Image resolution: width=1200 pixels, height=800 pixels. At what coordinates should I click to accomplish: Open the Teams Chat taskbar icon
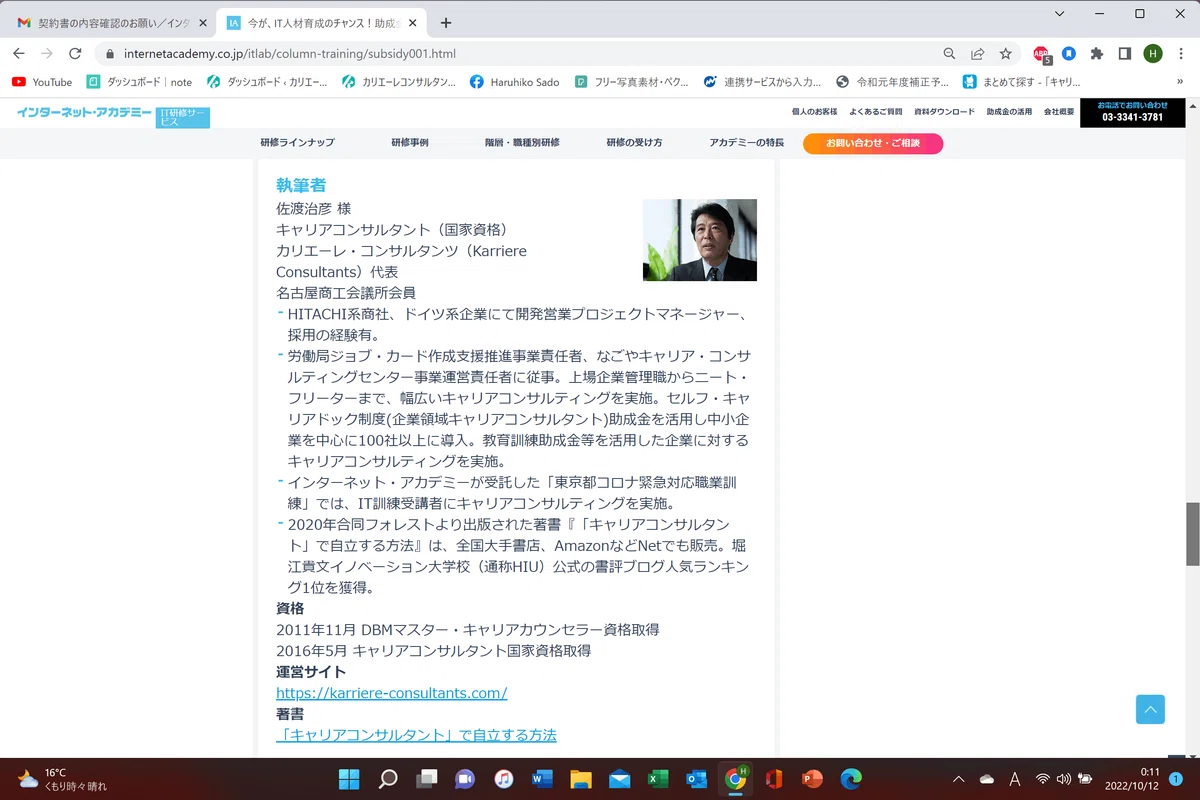(x=465, y=779)
